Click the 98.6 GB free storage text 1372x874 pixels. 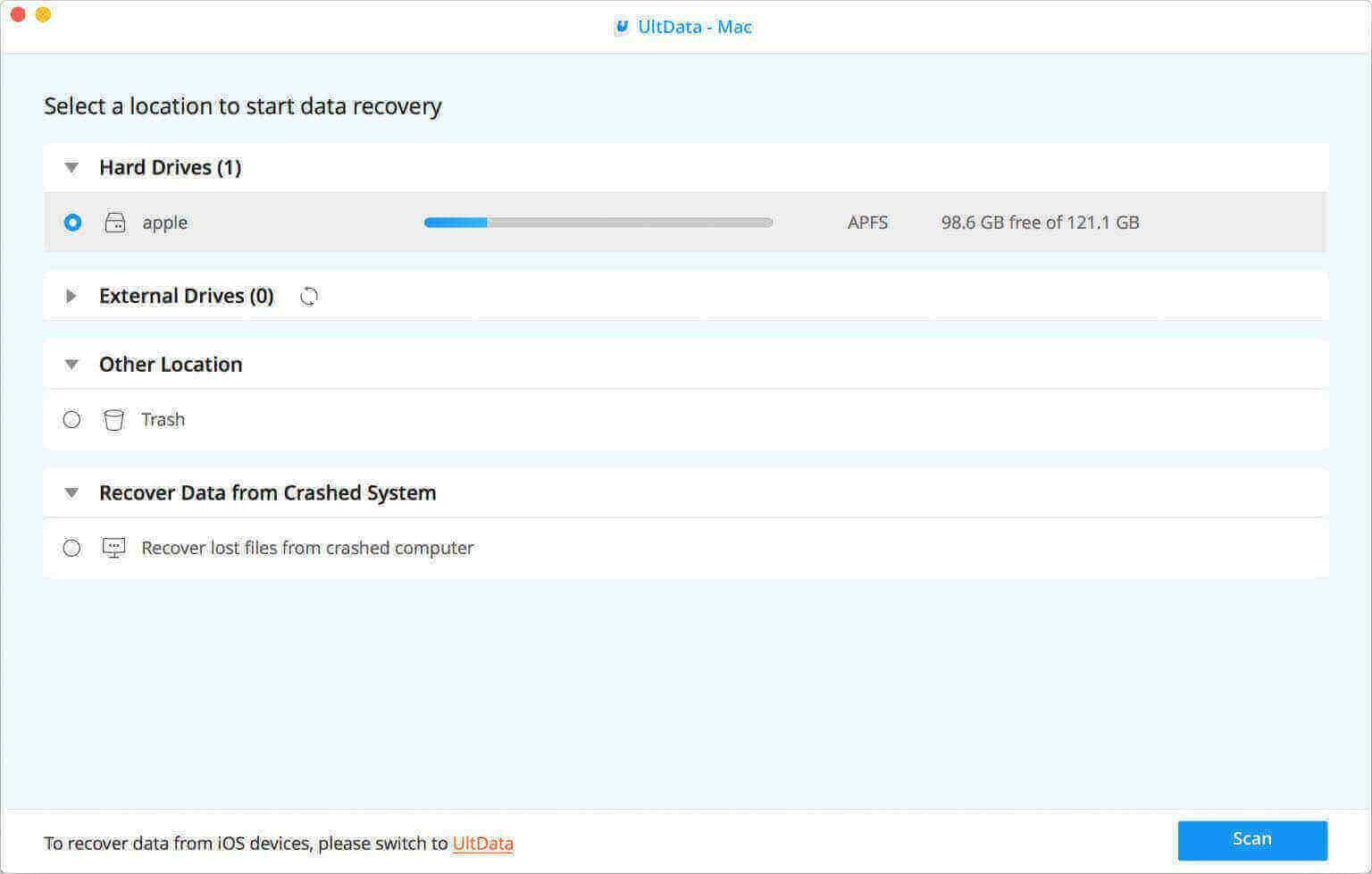[x=1040, y=223]
